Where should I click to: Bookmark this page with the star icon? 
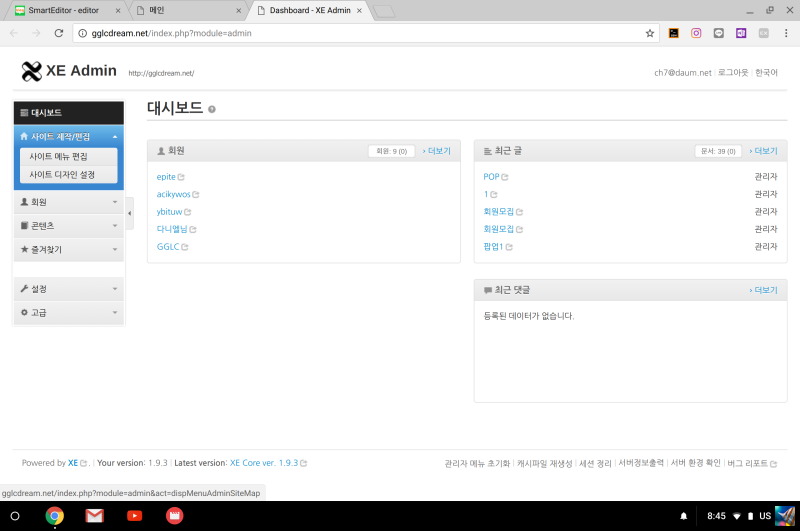(649, 33)
